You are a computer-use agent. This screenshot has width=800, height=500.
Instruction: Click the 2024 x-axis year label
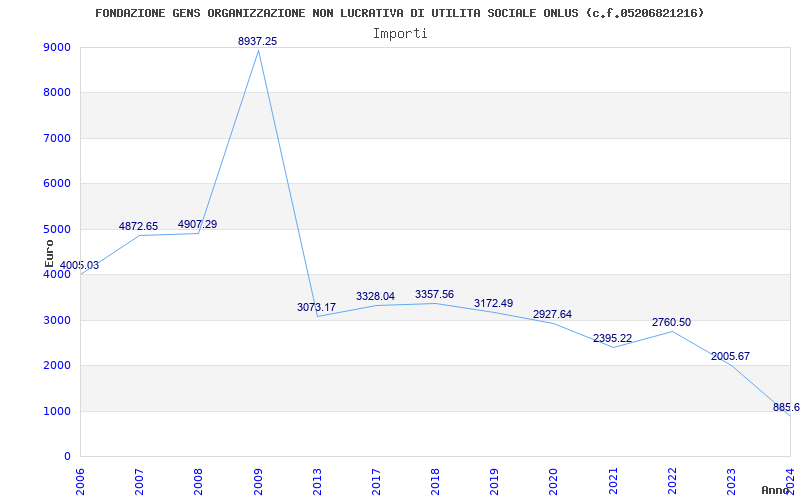790,481
